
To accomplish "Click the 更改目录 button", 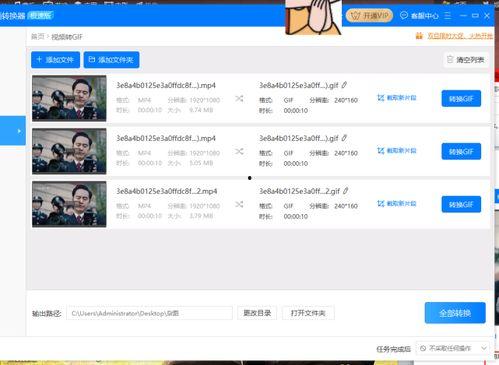I will pyautogui.click(x=257, y=313).
